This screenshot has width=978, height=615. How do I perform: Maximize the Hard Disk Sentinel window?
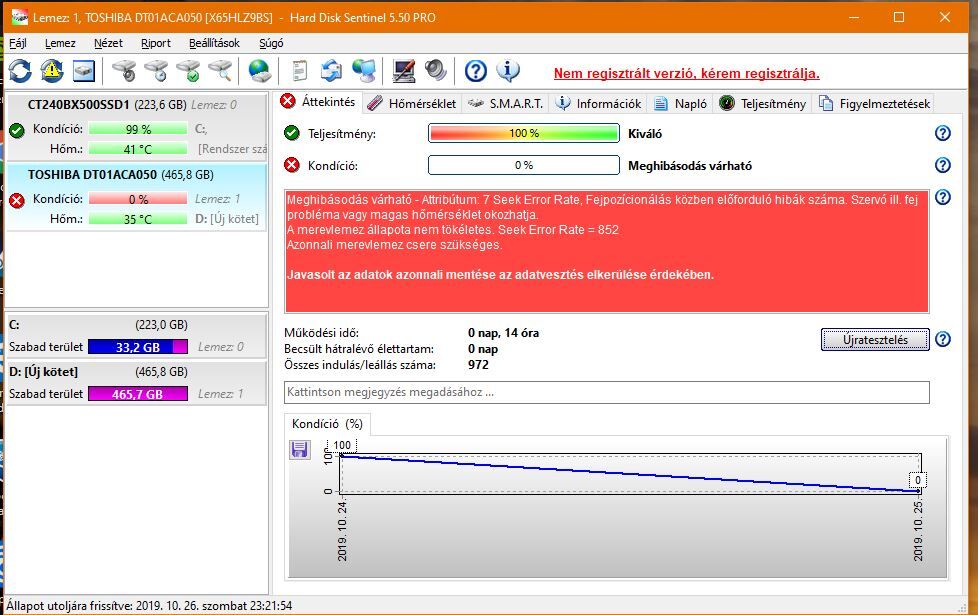click(899, 17)
